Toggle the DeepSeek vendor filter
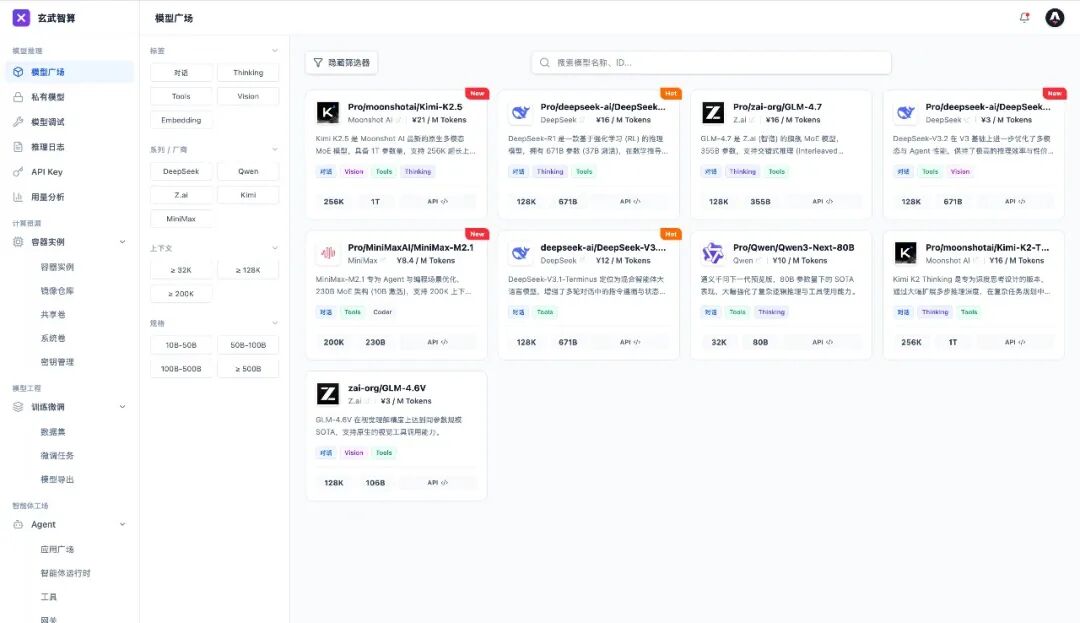1080x623 pixels. pos(181,171)
